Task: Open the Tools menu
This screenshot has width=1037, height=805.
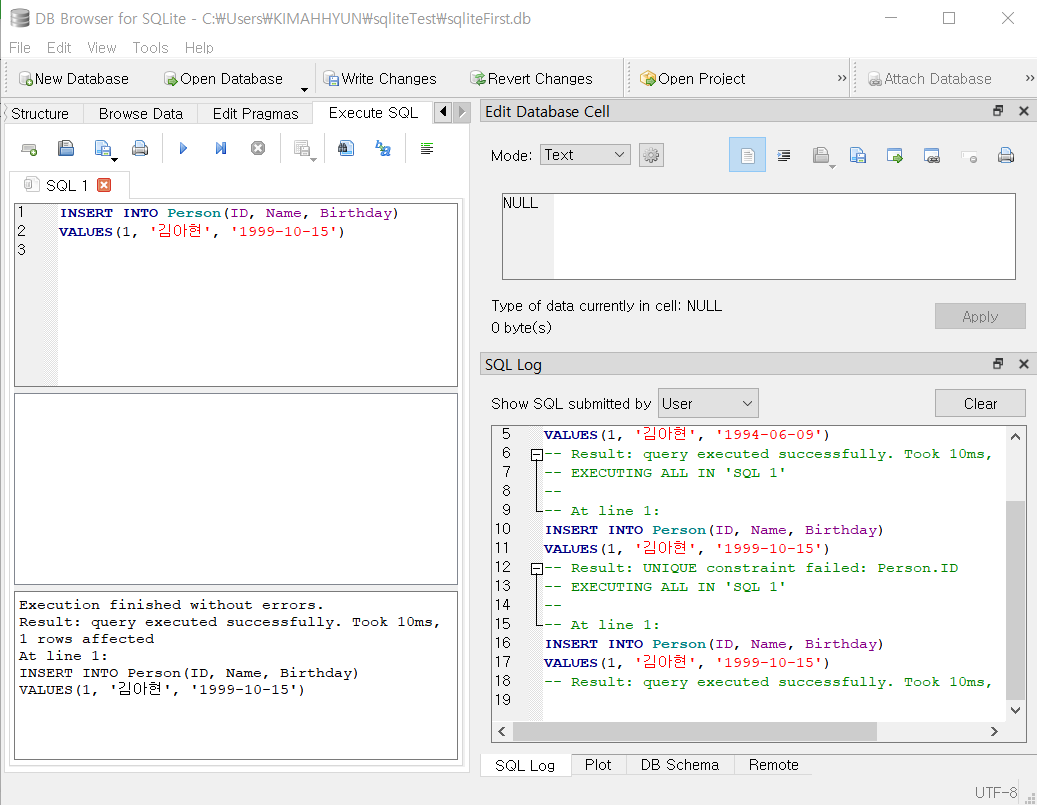Action: tap(150, 48)
